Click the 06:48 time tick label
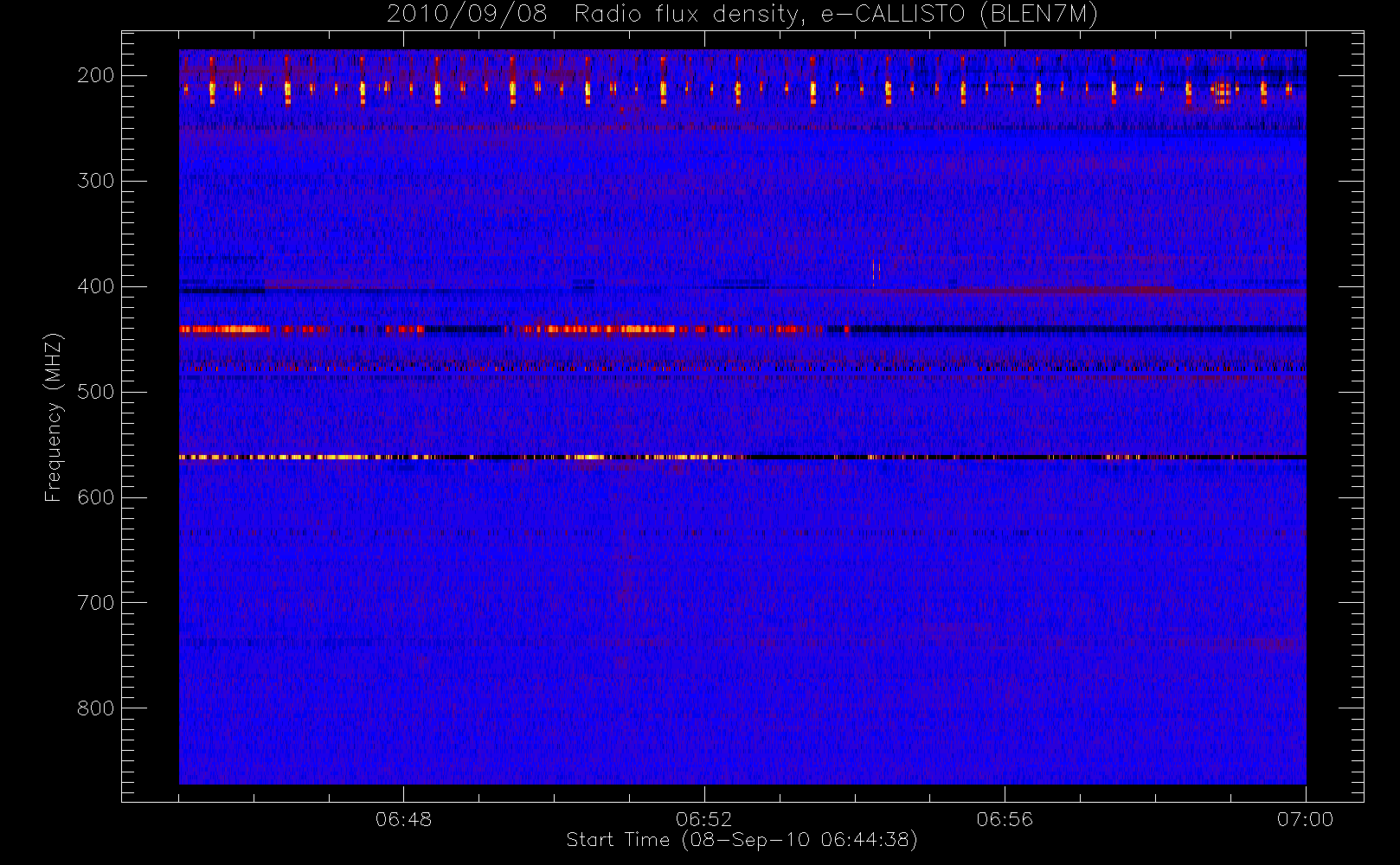 [403, 819]
